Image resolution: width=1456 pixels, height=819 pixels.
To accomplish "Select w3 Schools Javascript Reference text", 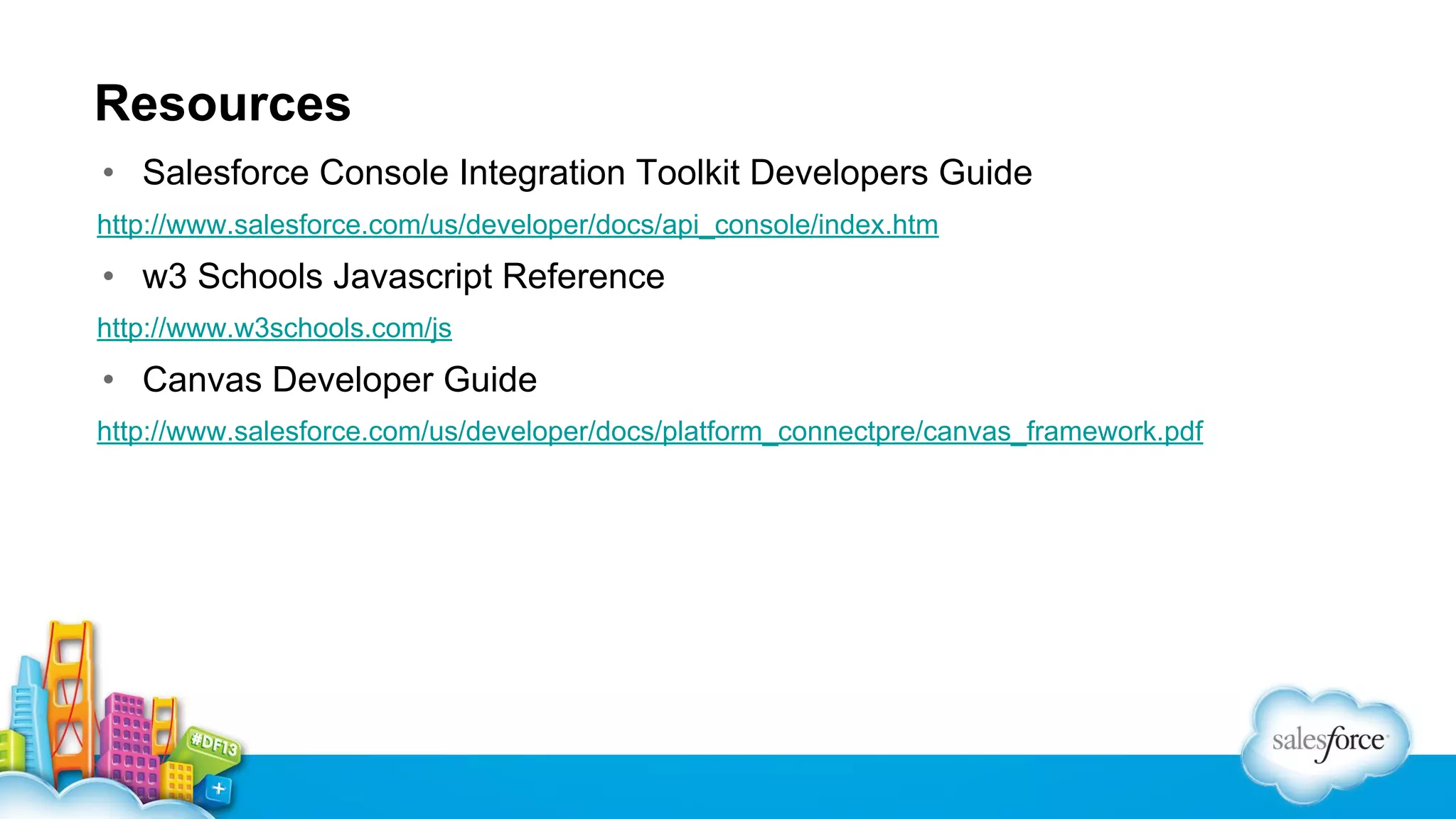I will click(x=403, y=277).
